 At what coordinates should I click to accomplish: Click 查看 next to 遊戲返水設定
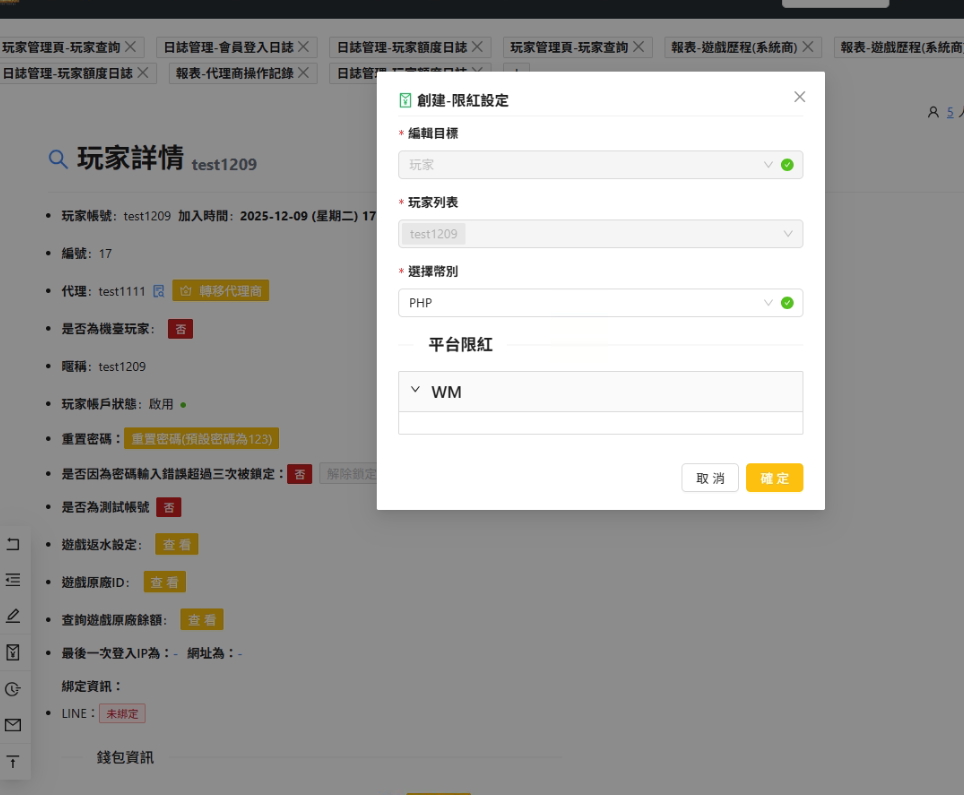(177, 545)
